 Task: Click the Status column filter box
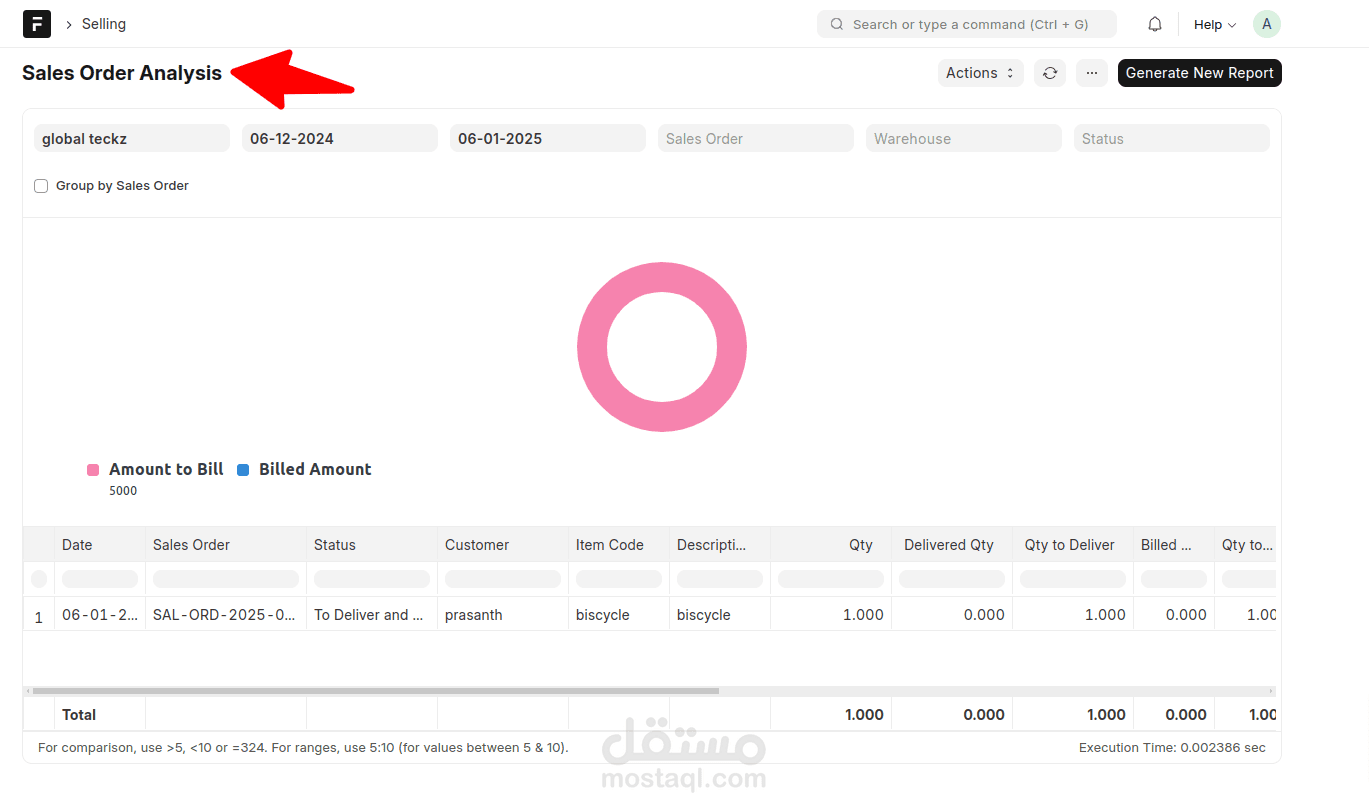pyautogui.click(x=372, y=579)
